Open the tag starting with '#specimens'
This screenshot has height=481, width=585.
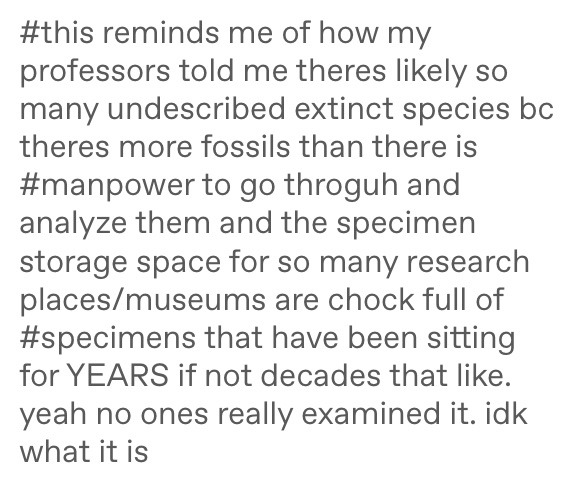273,394
